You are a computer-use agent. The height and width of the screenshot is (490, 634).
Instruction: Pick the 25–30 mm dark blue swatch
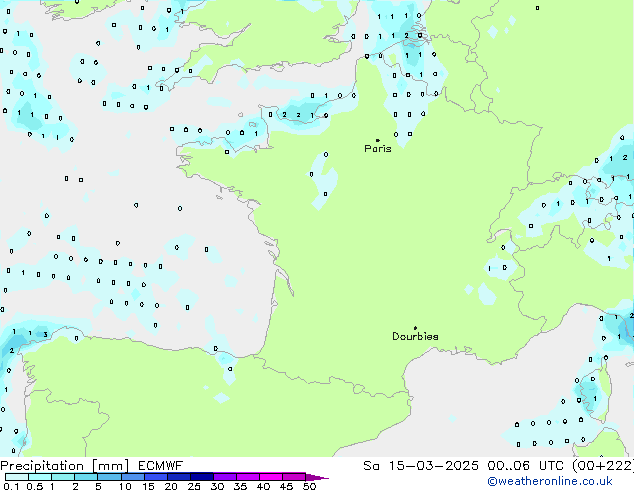(202, 477)
